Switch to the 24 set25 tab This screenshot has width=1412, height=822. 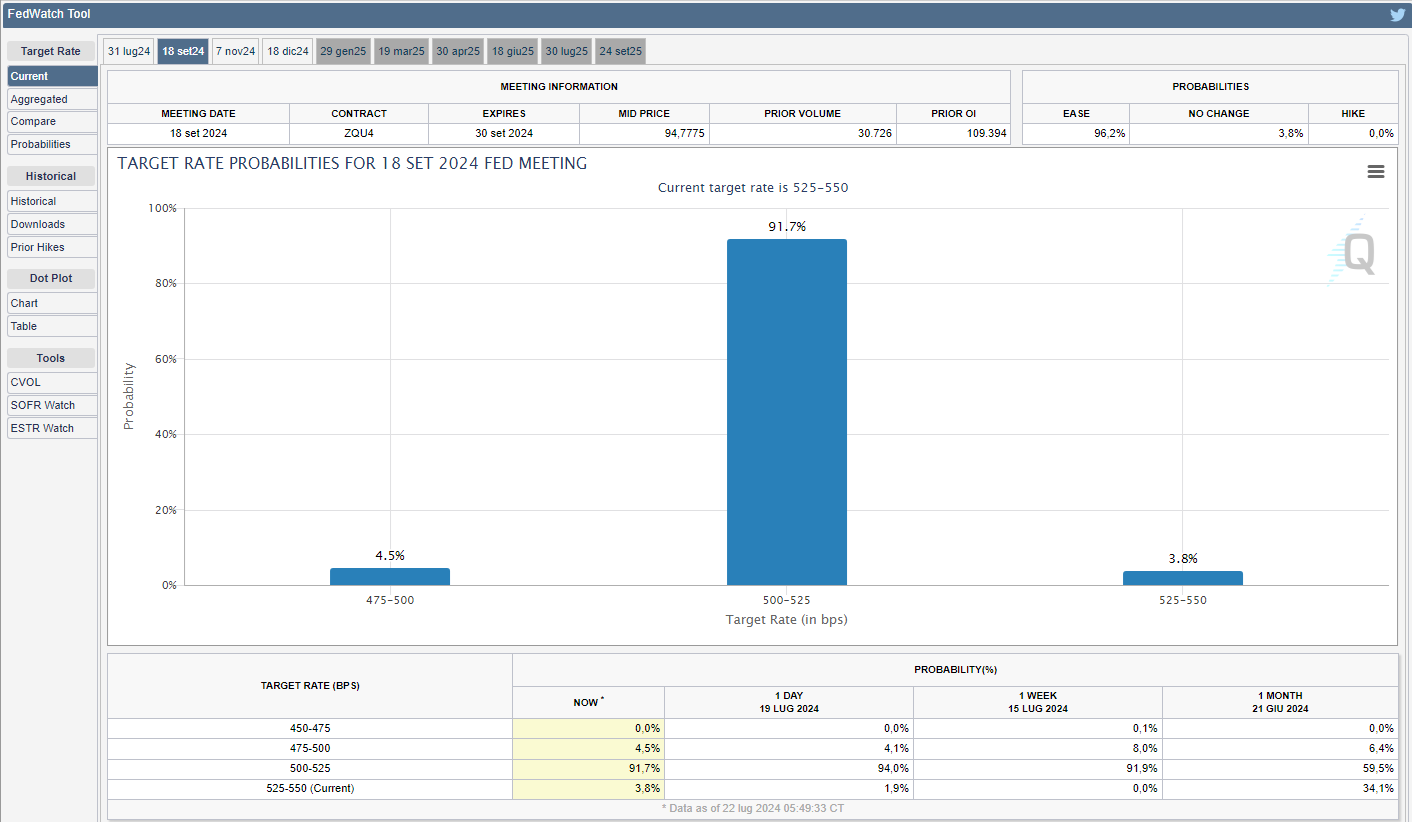click(x=620, y=51)
